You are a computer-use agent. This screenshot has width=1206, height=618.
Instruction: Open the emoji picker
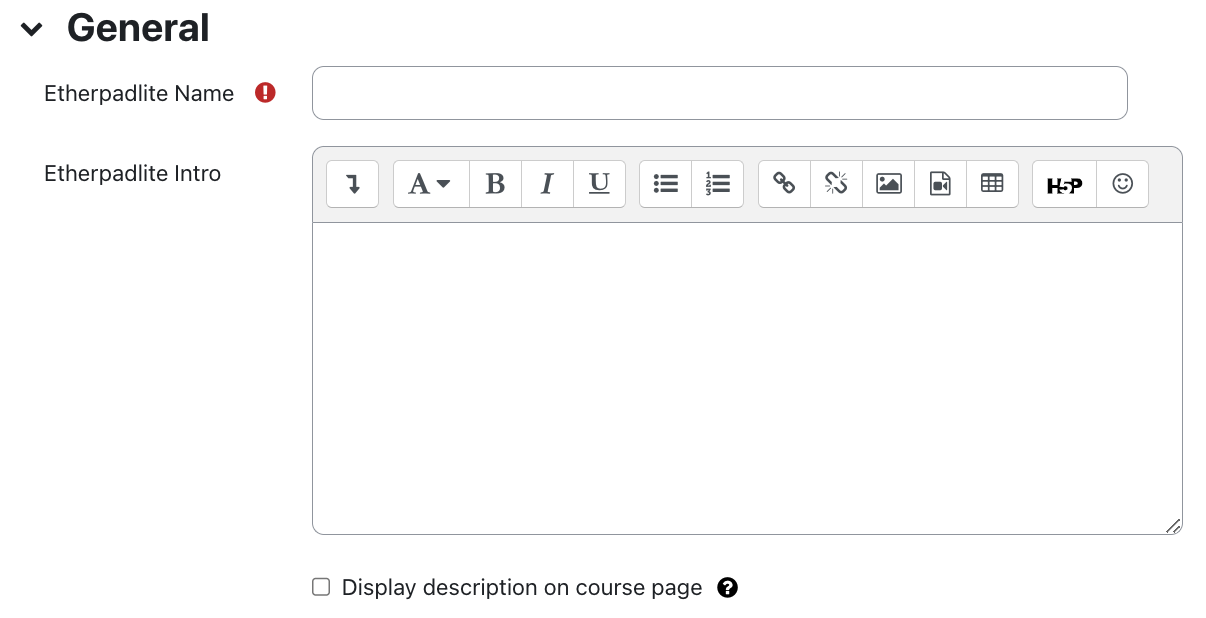pyautogui.click(x=1122, y=184)
